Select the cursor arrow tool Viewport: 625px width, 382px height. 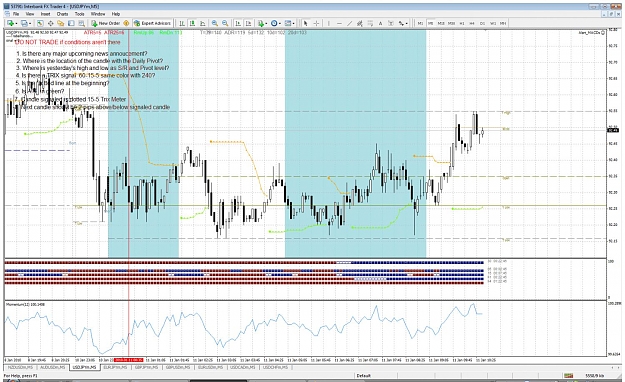[x=306, y=23]
